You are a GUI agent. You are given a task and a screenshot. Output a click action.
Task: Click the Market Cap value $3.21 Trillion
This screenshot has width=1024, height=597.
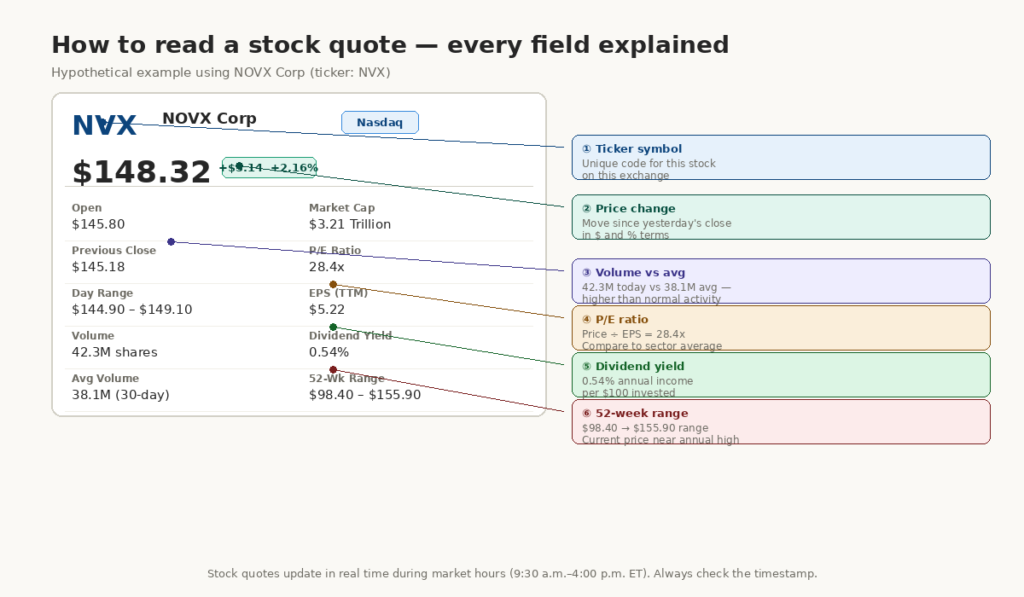(x=349, y=224)
